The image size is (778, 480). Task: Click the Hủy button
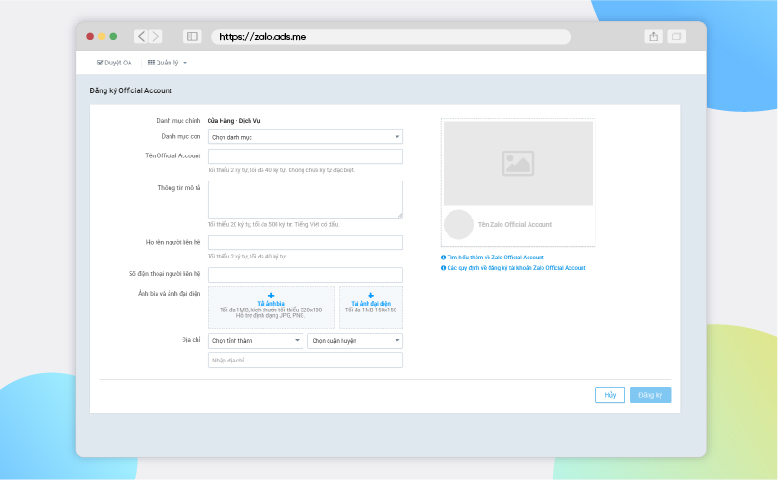click(x=610, y=395)
